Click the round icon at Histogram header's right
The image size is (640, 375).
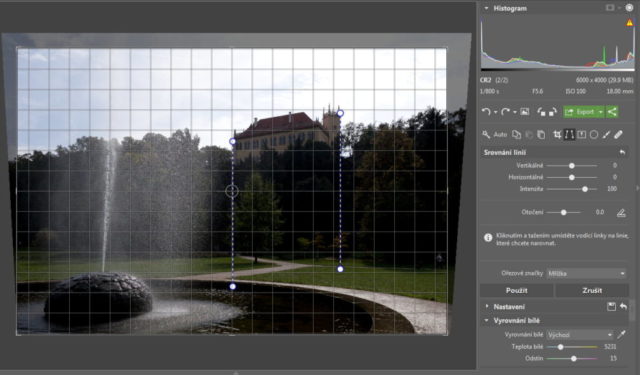[x=629, y=8]
